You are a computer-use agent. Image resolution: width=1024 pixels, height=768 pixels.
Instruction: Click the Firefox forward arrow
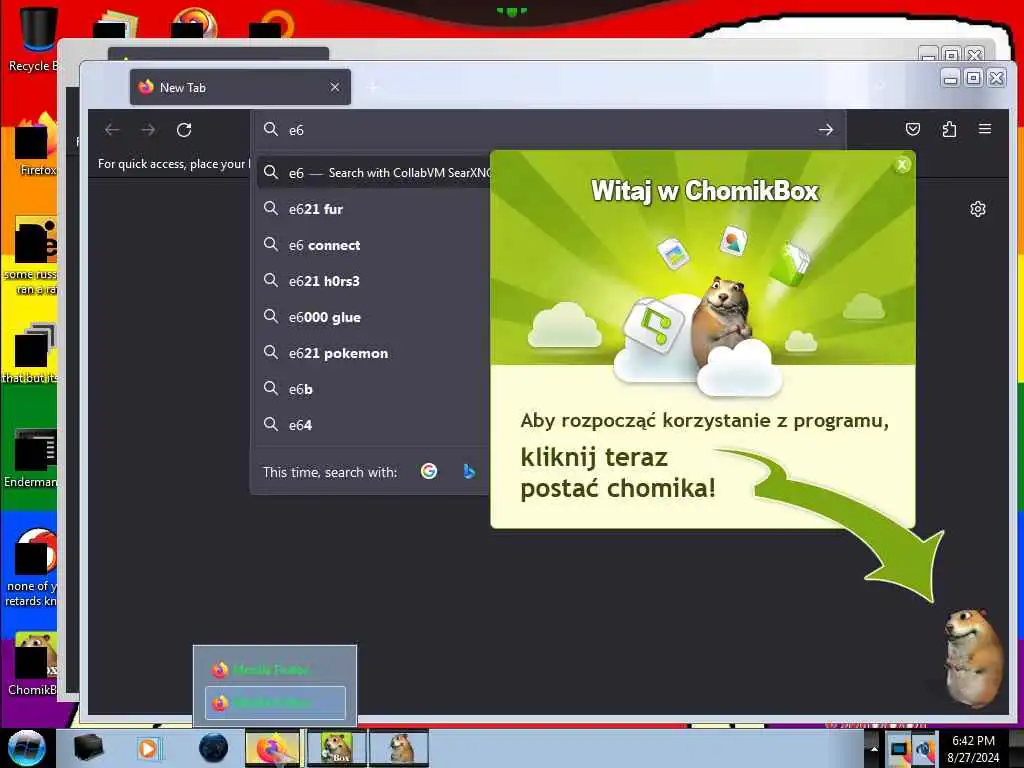(148, 130)
